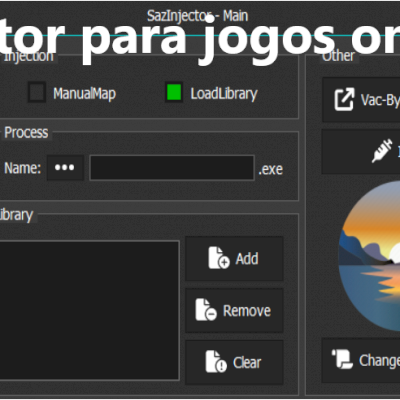
Task: Click the Add library button
Action: (234, 259)
